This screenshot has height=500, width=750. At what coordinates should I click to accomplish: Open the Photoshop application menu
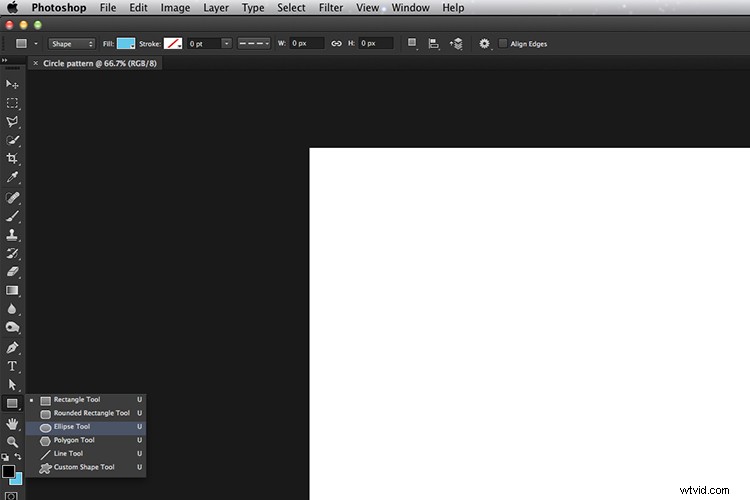pyautogui.click(x=59, y=8)
